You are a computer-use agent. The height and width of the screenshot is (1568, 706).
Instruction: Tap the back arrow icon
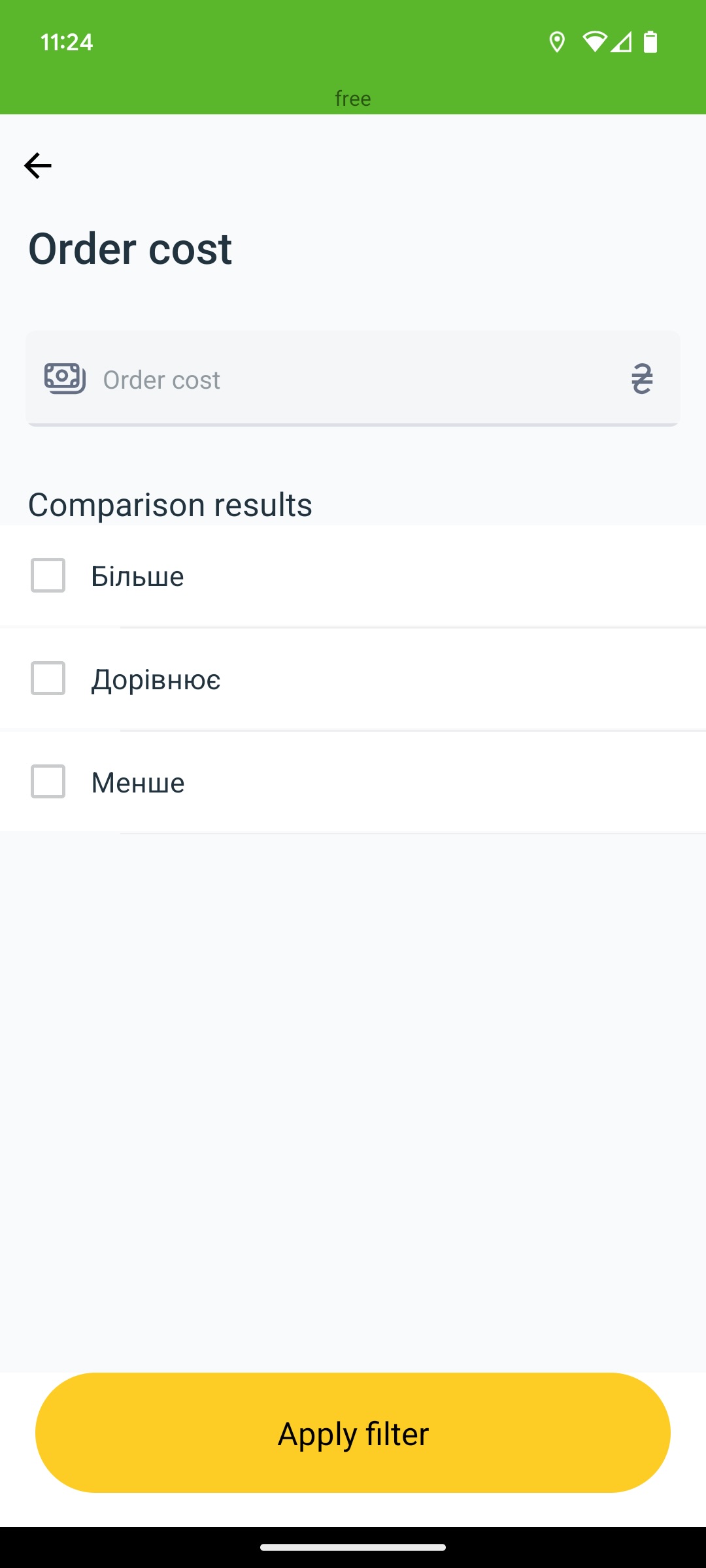(x=38, y=165)
